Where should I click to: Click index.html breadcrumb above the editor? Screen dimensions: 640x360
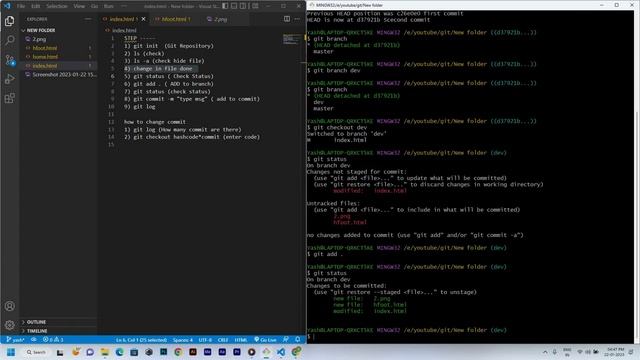pos(121,30)
